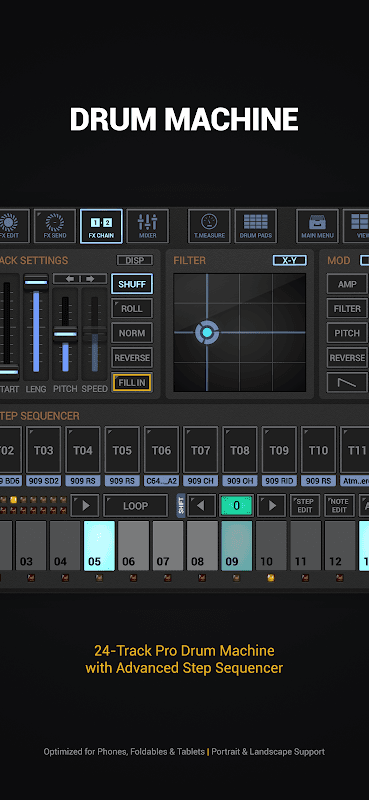Click the SPEED slider track

(94, 334)
